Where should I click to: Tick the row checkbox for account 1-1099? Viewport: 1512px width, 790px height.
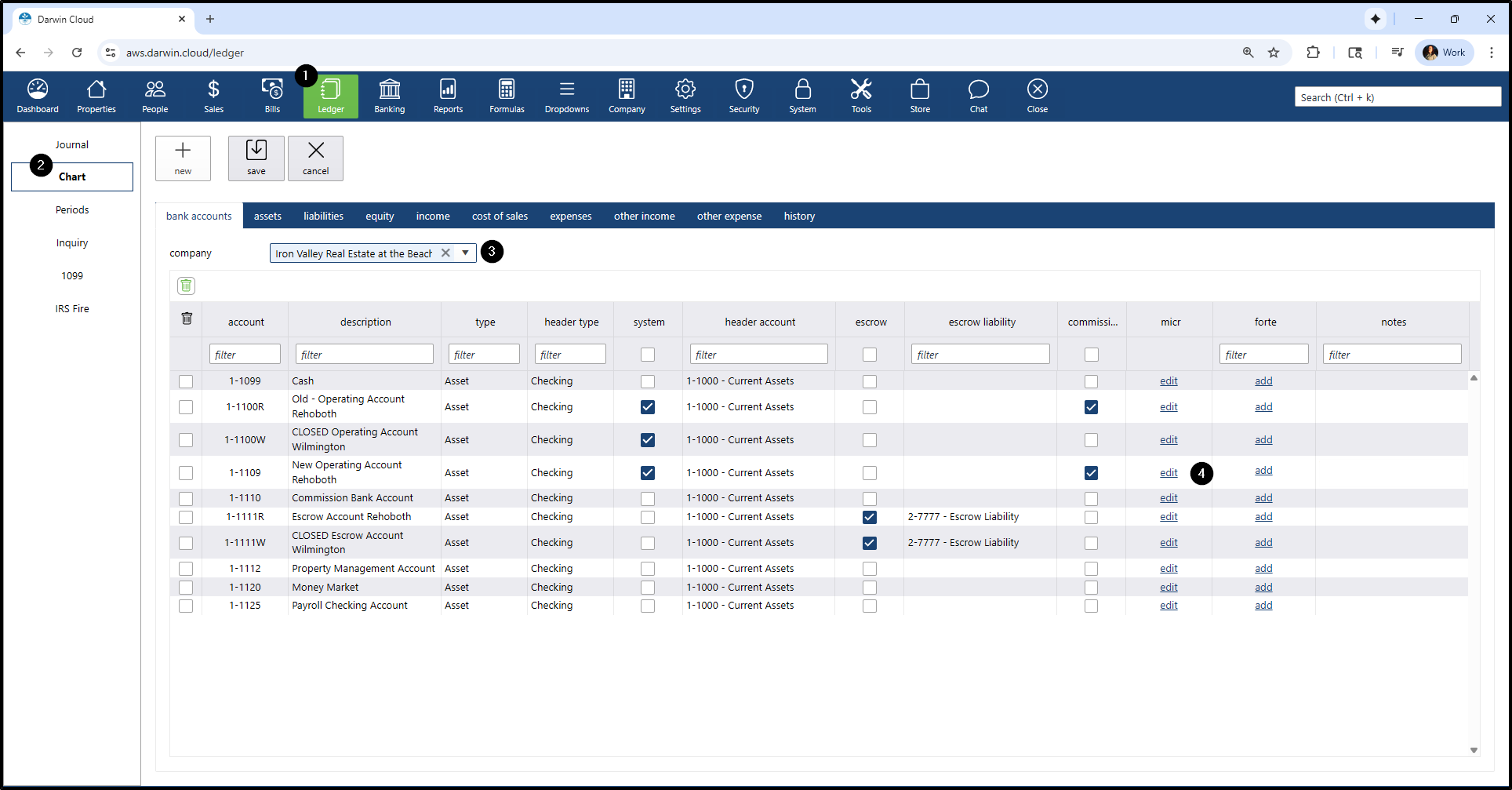point(186,381)
